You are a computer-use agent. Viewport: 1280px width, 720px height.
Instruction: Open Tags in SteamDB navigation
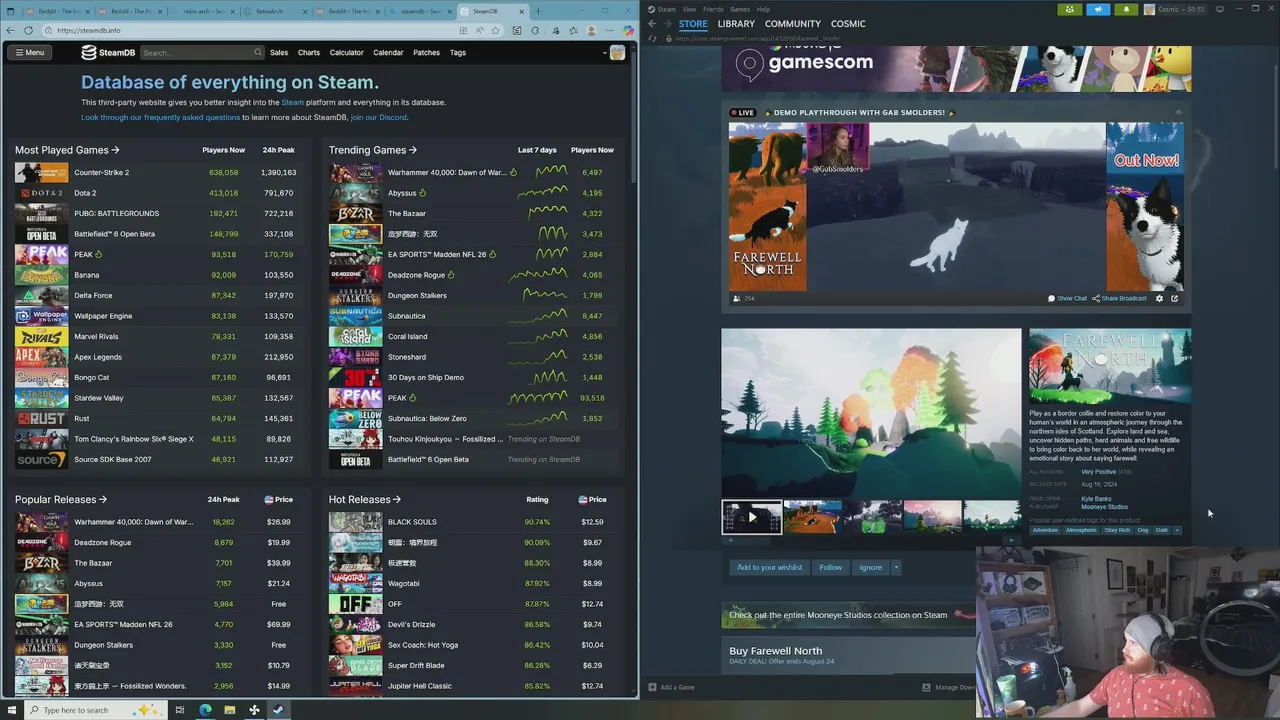click(x=458, y=52)
